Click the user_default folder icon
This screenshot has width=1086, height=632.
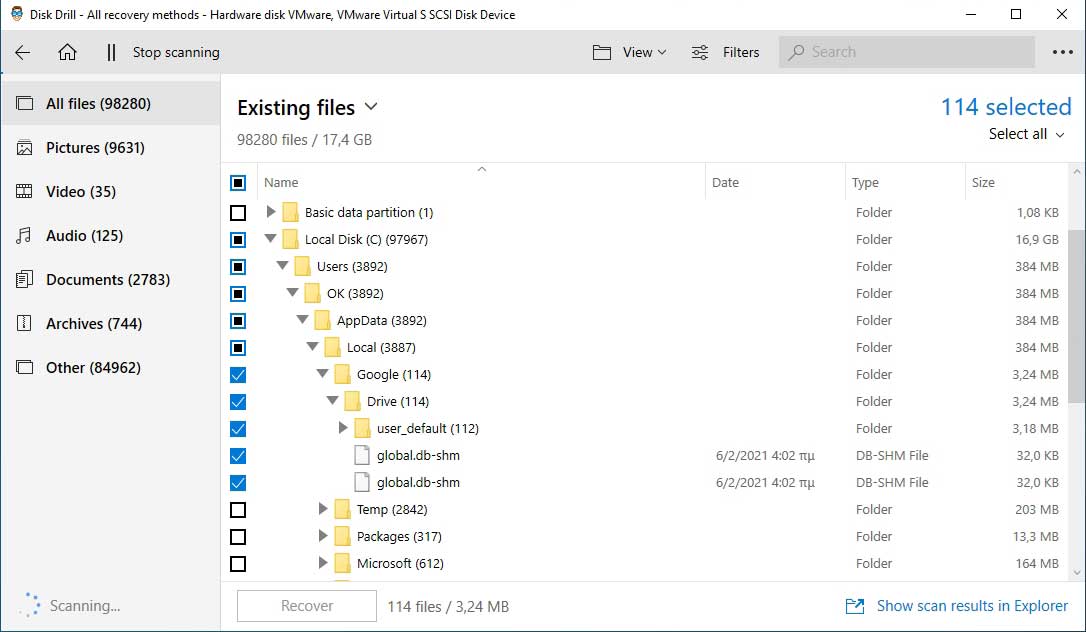(362, 428)
